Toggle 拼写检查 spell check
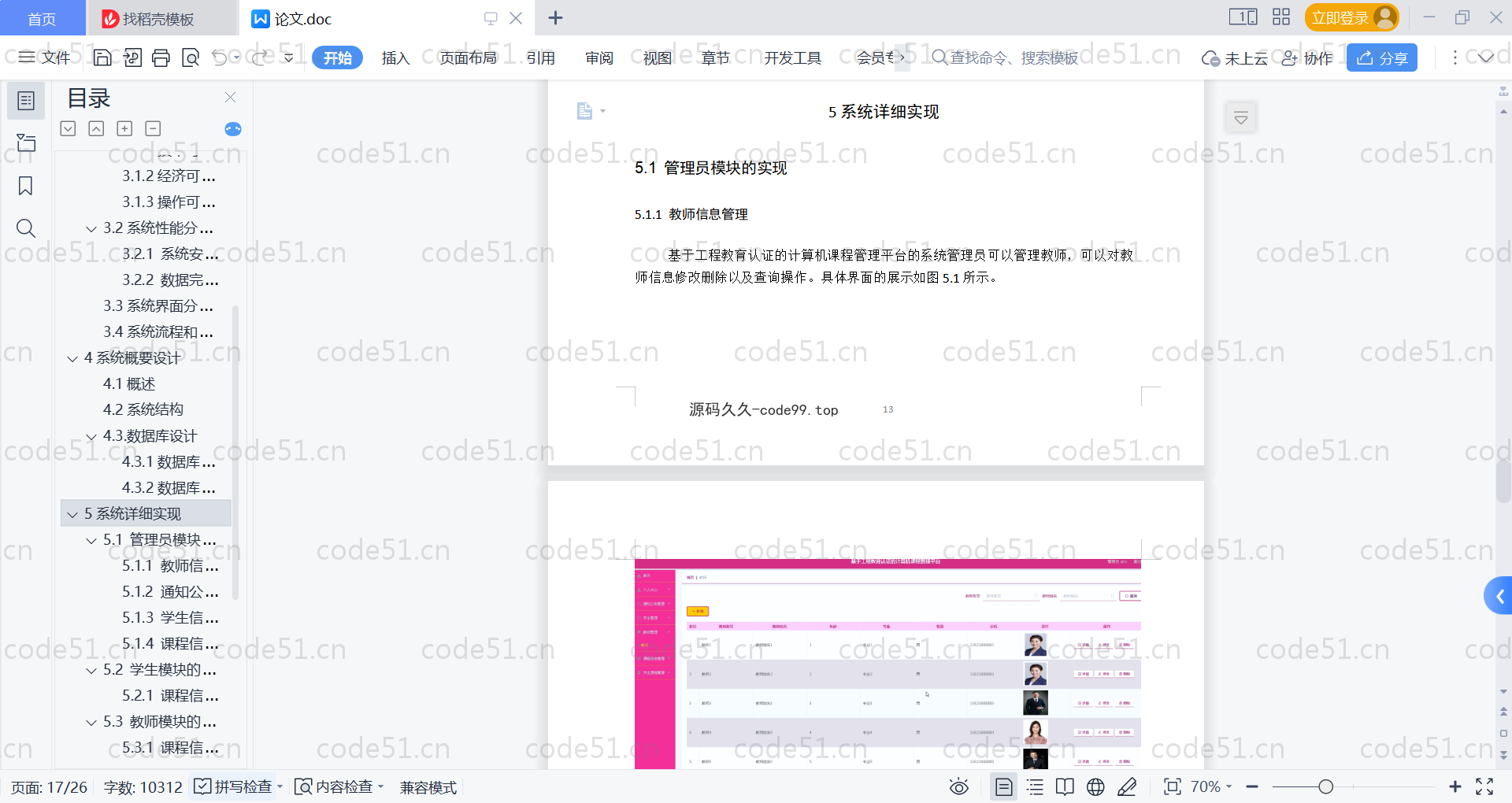 [233, 786]
